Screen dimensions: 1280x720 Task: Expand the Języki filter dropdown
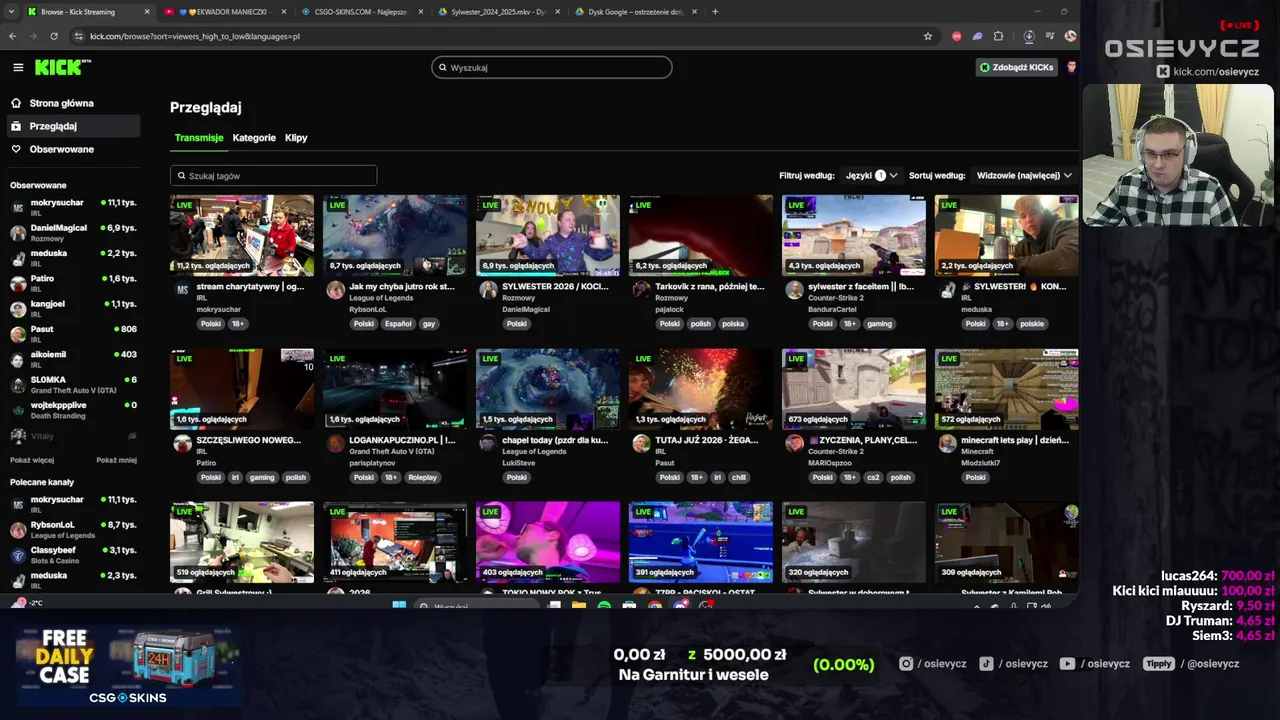871,175
